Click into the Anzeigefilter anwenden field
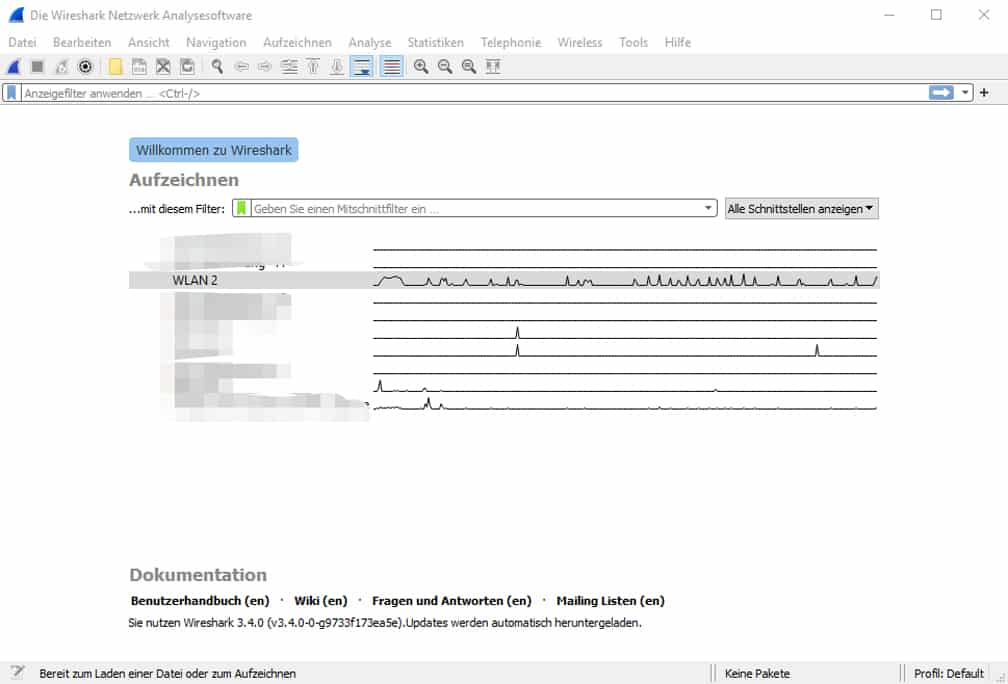 coord(474,93)
